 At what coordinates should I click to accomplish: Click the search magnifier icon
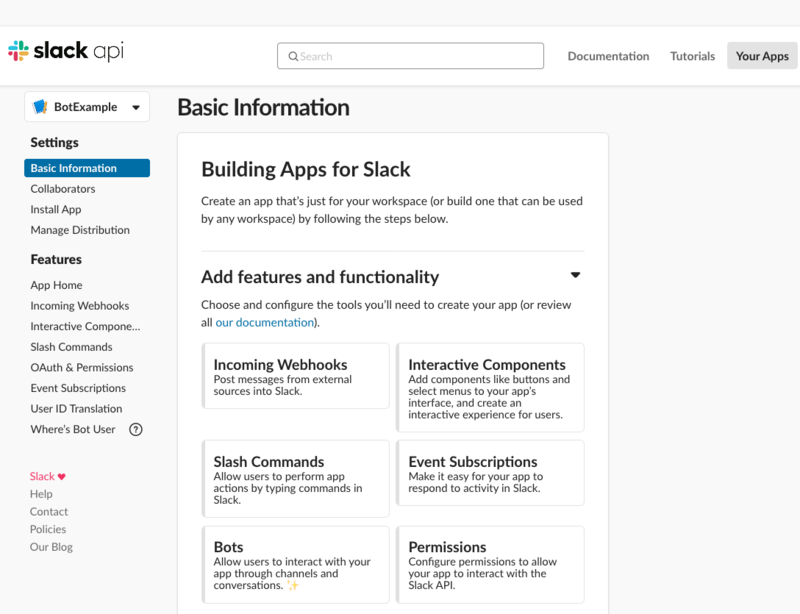294,55
